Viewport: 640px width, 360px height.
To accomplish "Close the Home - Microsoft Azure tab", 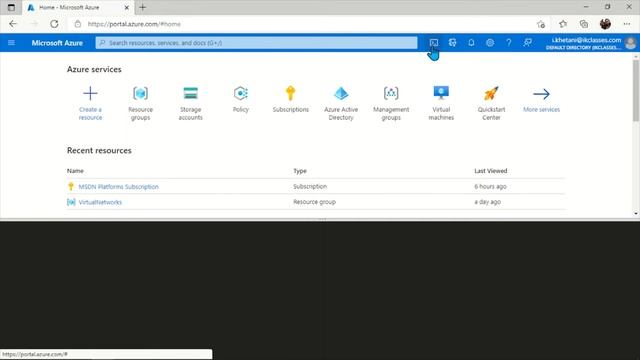I will pos(127,7).
